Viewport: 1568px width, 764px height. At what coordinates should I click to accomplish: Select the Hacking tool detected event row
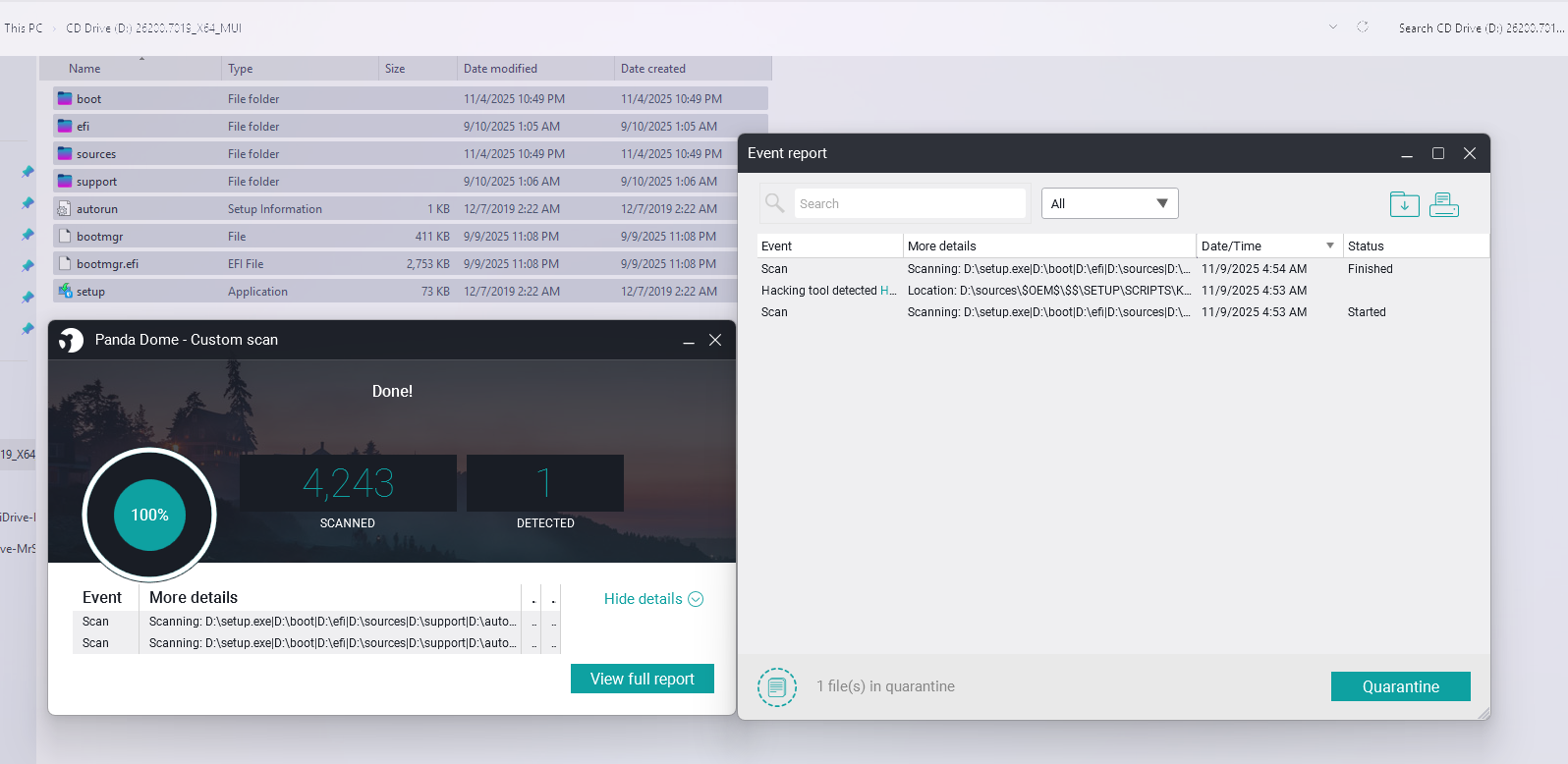(1123, 291)
